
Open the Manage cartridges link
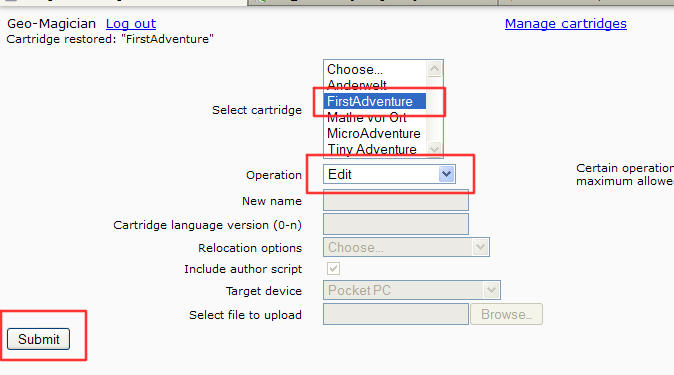[566, 24]
